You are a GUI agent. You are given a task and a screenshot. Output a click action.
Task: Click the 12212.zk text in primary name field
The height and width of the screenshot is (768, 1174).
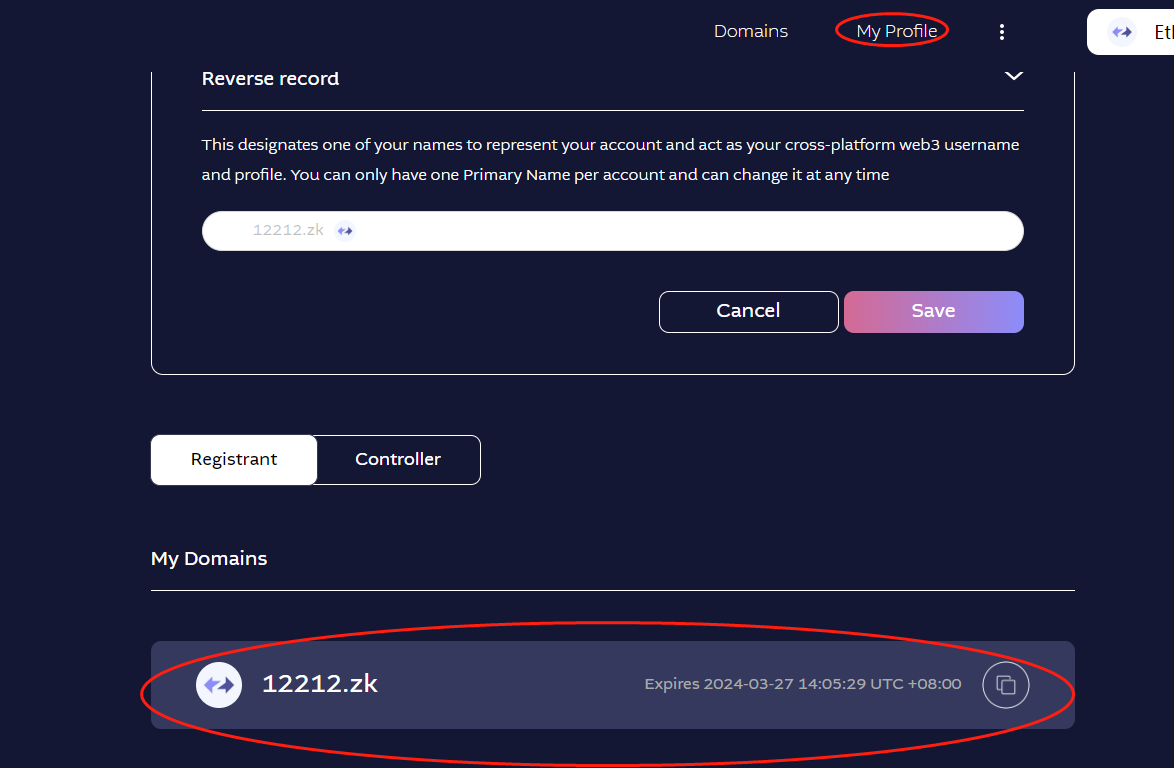pos(288,230)
